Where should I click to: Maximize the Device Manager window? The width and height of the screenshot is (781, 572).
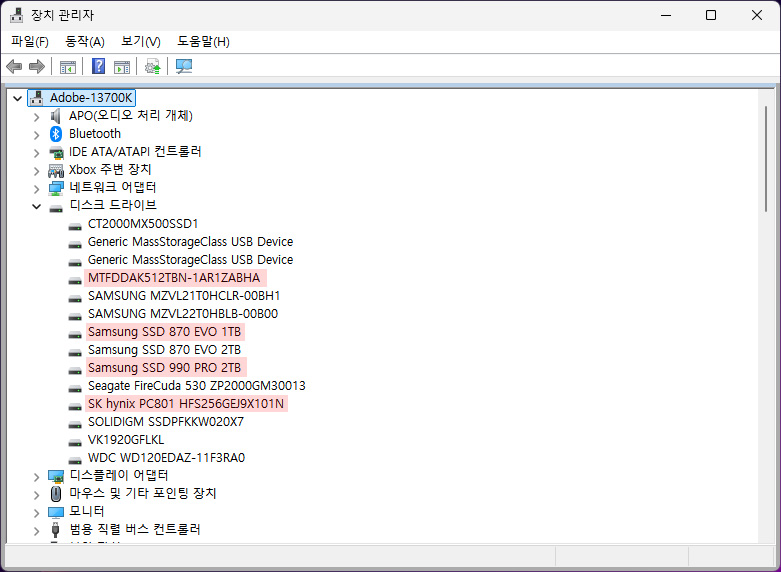point(711,15)
